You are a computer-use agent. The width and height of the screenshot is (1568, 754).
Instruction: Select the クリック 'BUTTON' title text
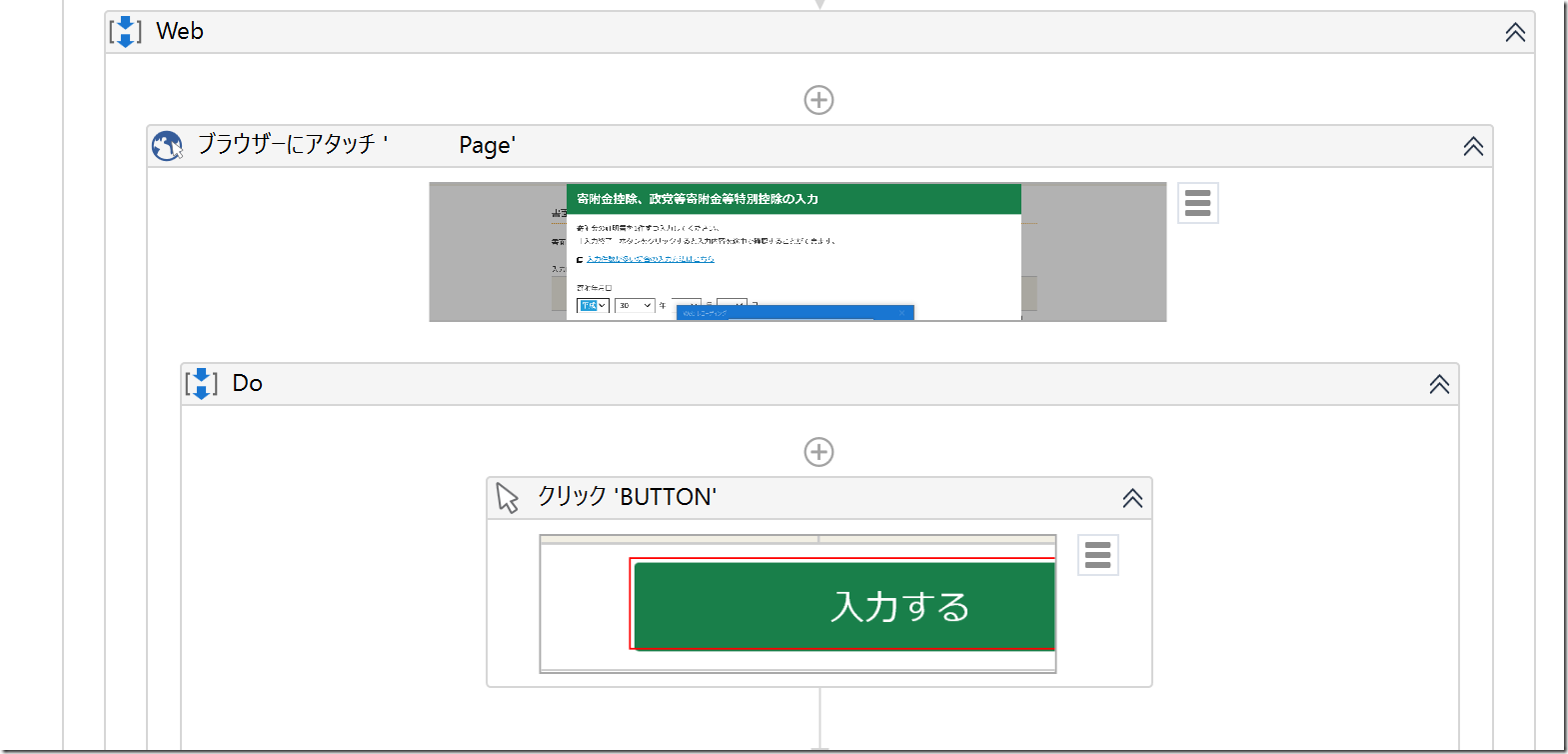click(627, 497)
